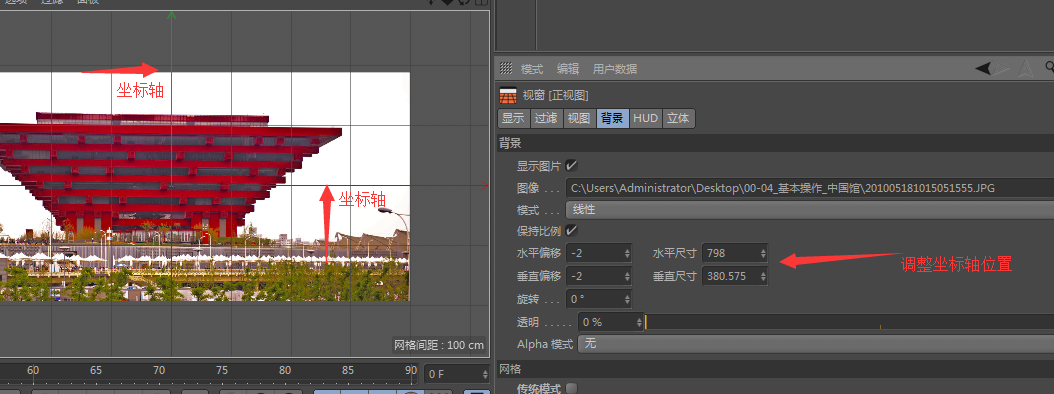Open the 编辑 menu in attribute manager
Viewport: 1054px width, 394px height.
pyautogui.click(x=567, y=69)
